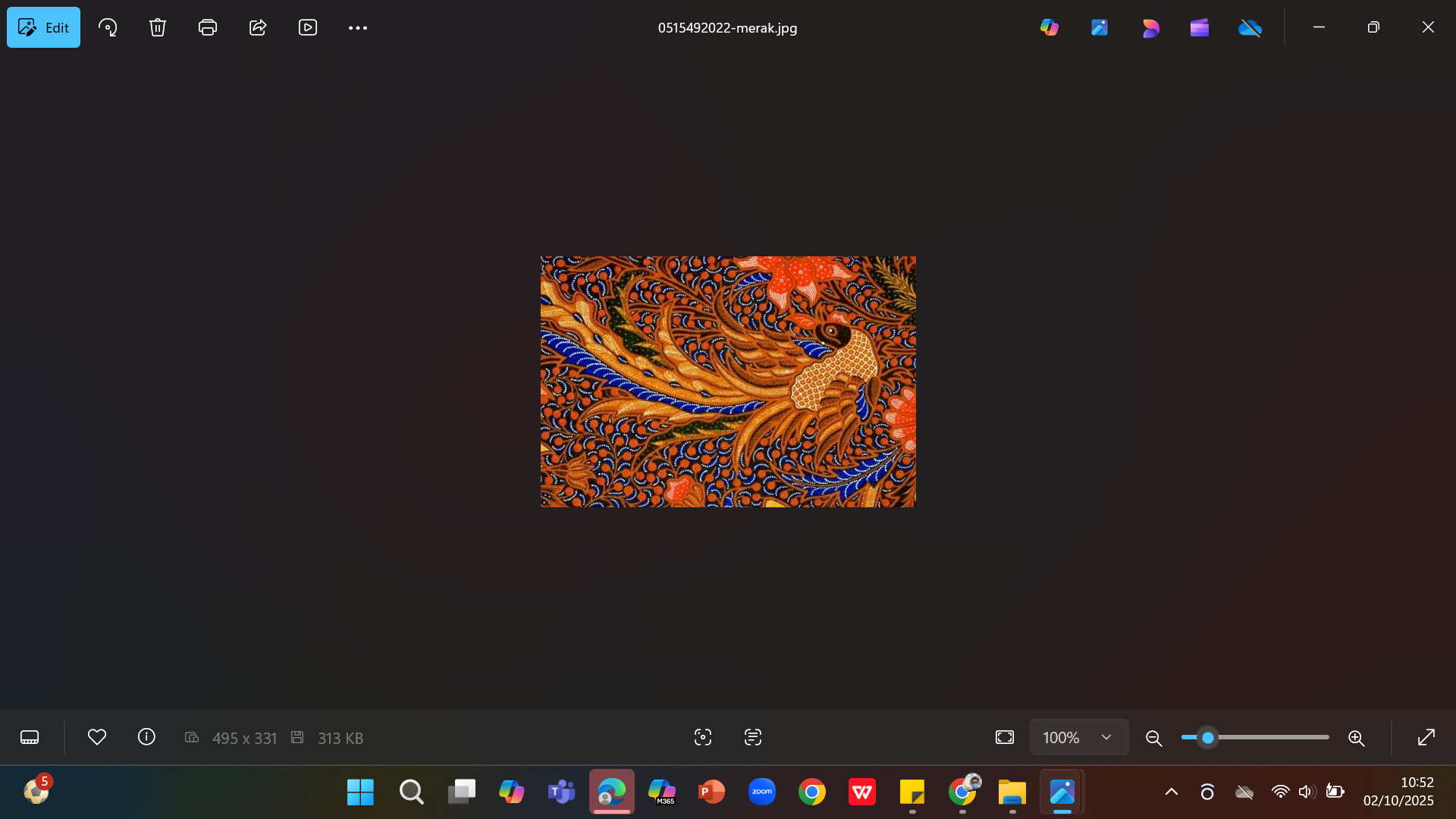This screenshot has height=819, width=1456.
Task: Click the 495 x 331 dimensions text
Action: click(x=244, y=738)
